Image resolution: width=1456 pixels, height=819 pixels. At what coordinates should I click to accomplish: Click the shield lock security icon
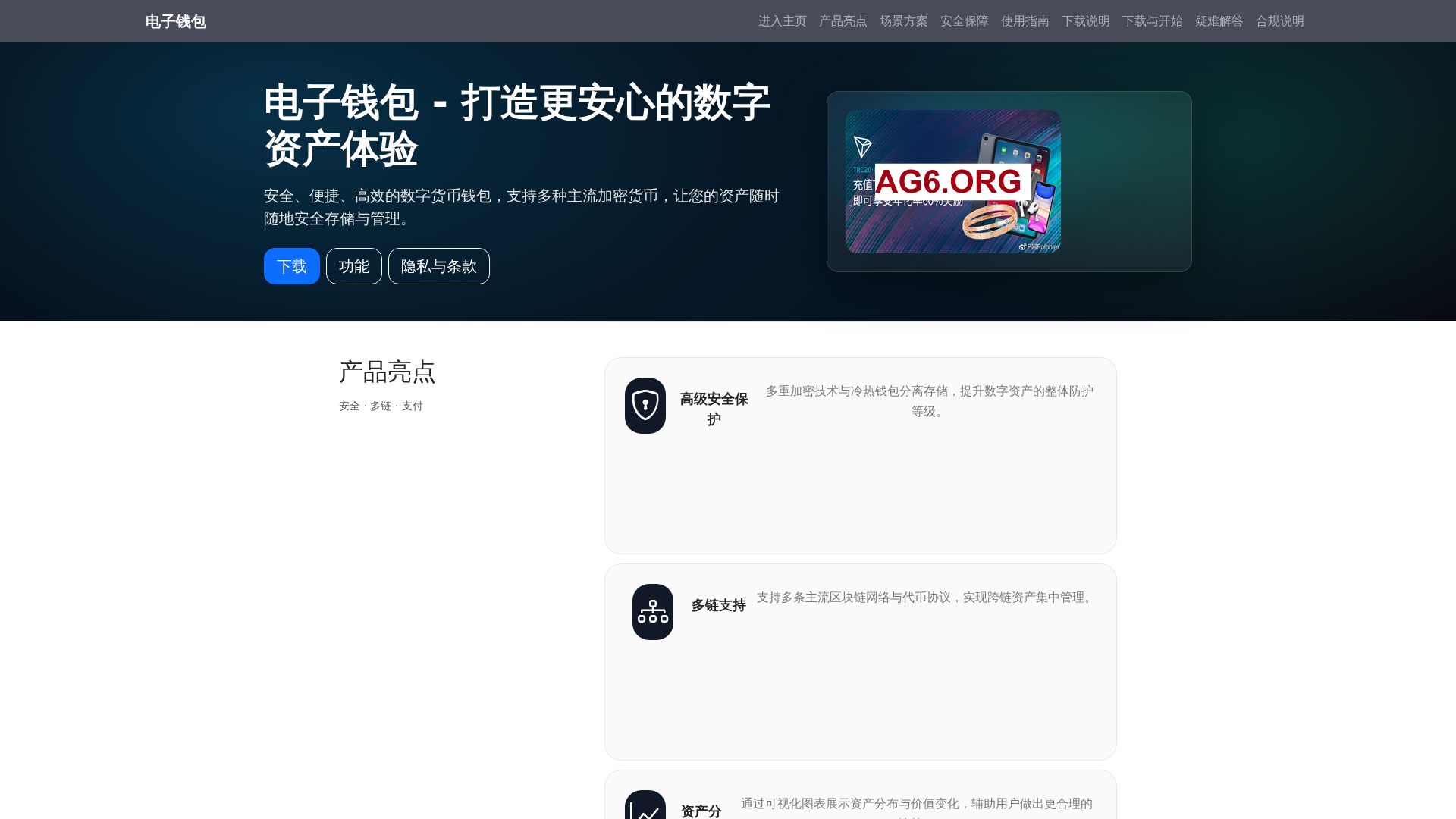click(x=645, y=406)
